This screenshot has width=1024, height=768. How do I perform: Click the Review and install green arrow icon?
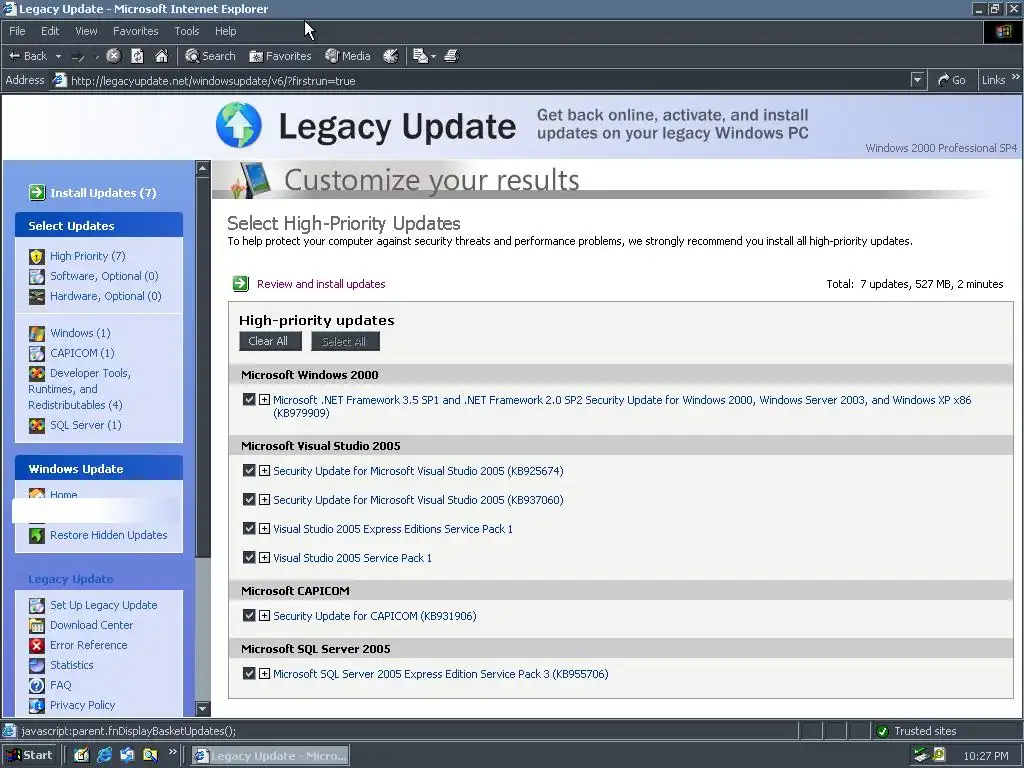click(241, 283)
